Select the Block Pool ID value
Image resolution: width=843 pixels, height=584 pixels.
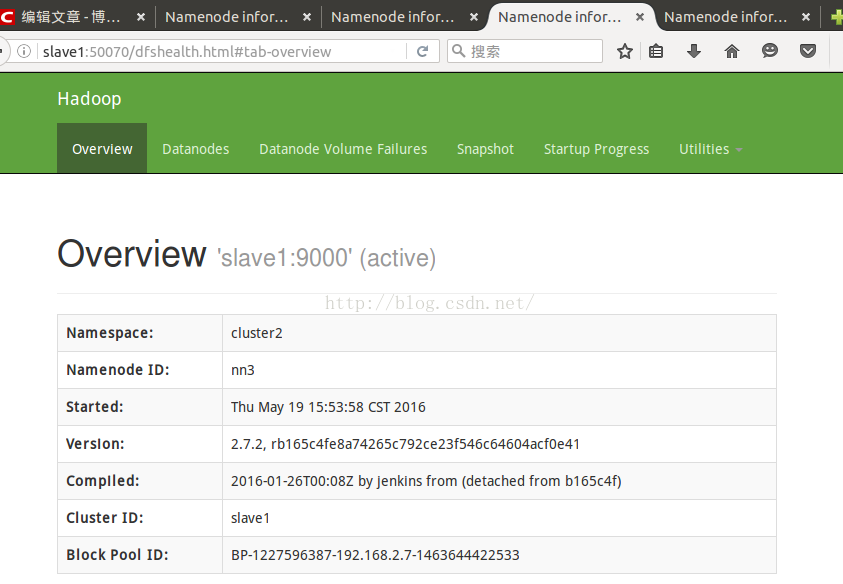point(375,555)
